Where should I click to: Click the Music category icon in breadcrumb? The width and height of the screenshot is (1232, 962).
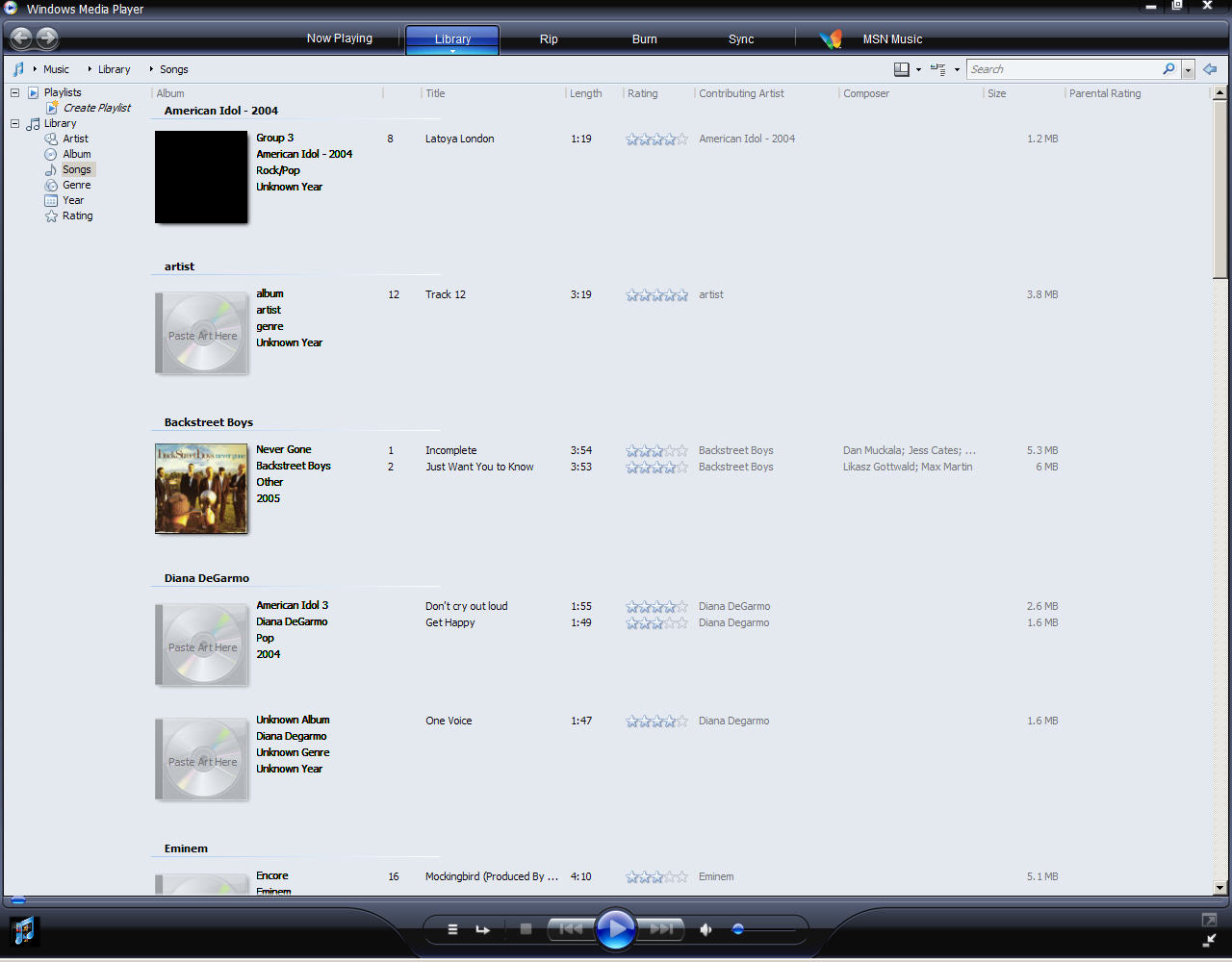pyautogui.click(x=18, y=69)
